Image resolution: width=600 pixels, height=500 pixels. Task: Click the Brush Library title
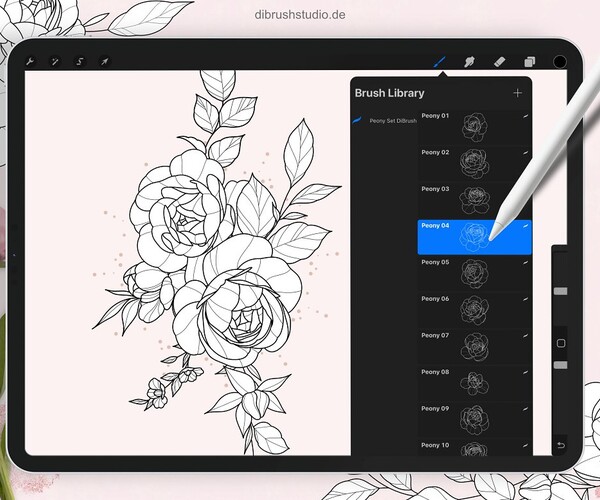pos(390,93)
